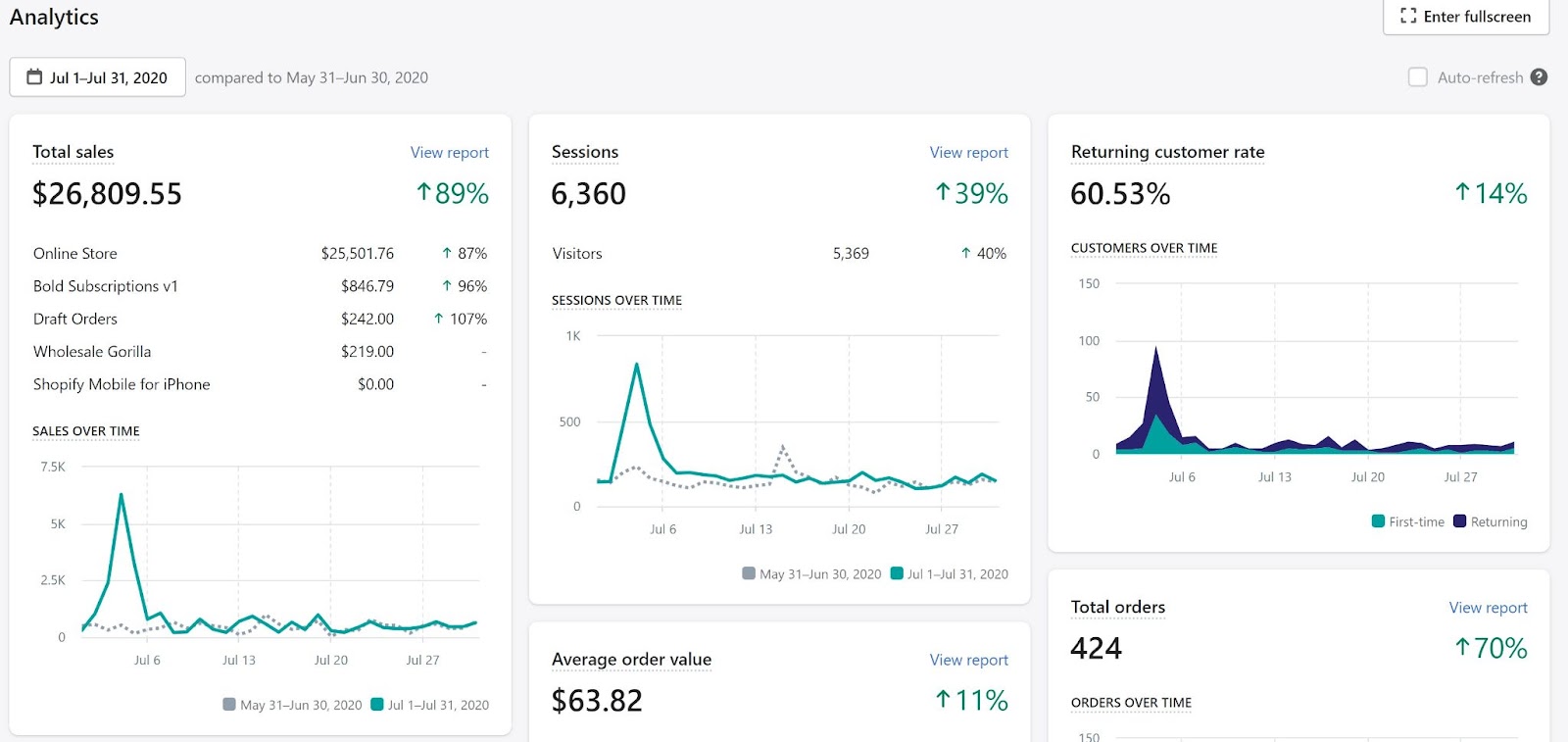Click the $63.82 average order value figure
Screen dimensions: 1568x742
click(x=598, y=701)
